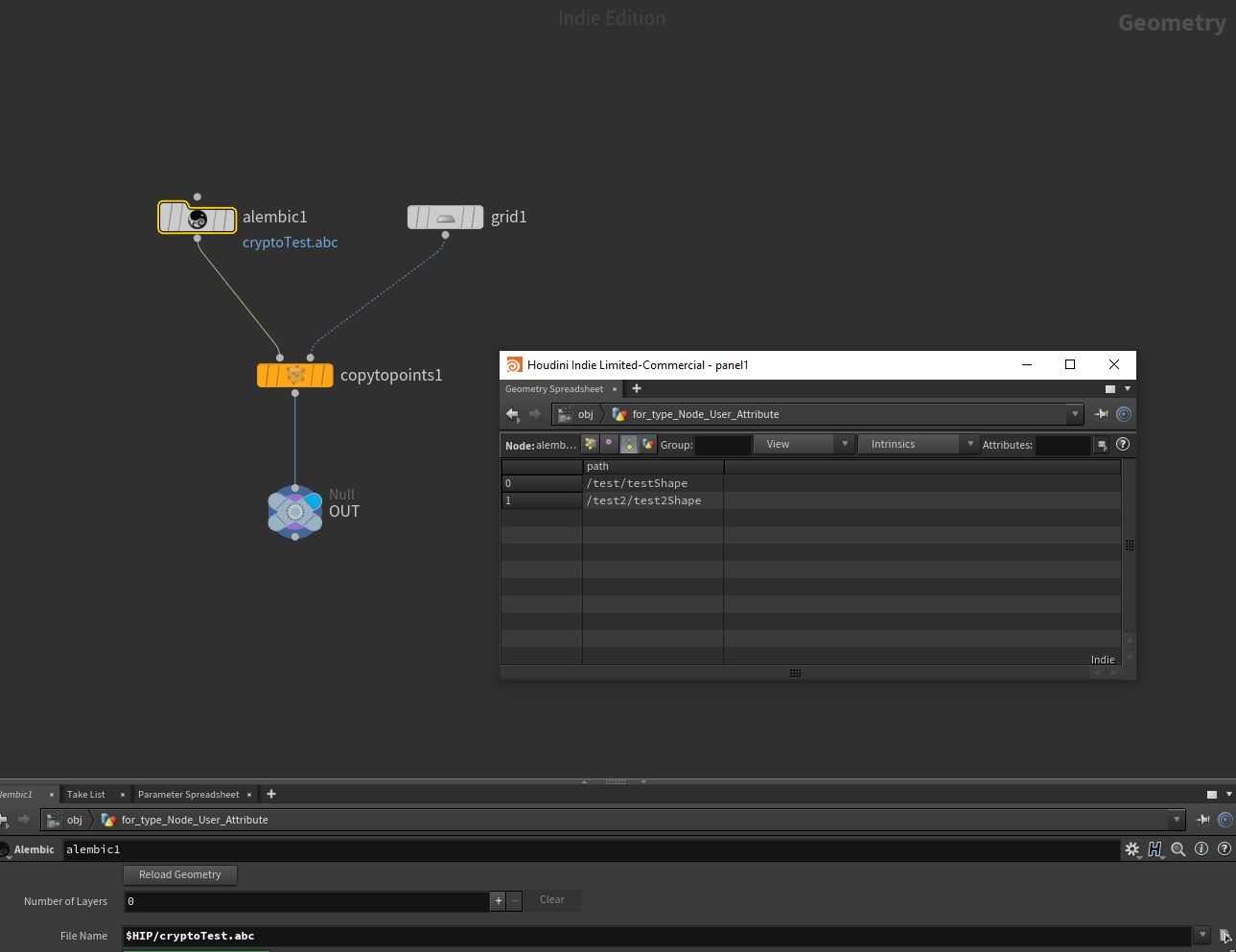The height and width of the screenshot is (952, 1236).
Task: Open the H presets menu icon
Action: coord(1155,849)
